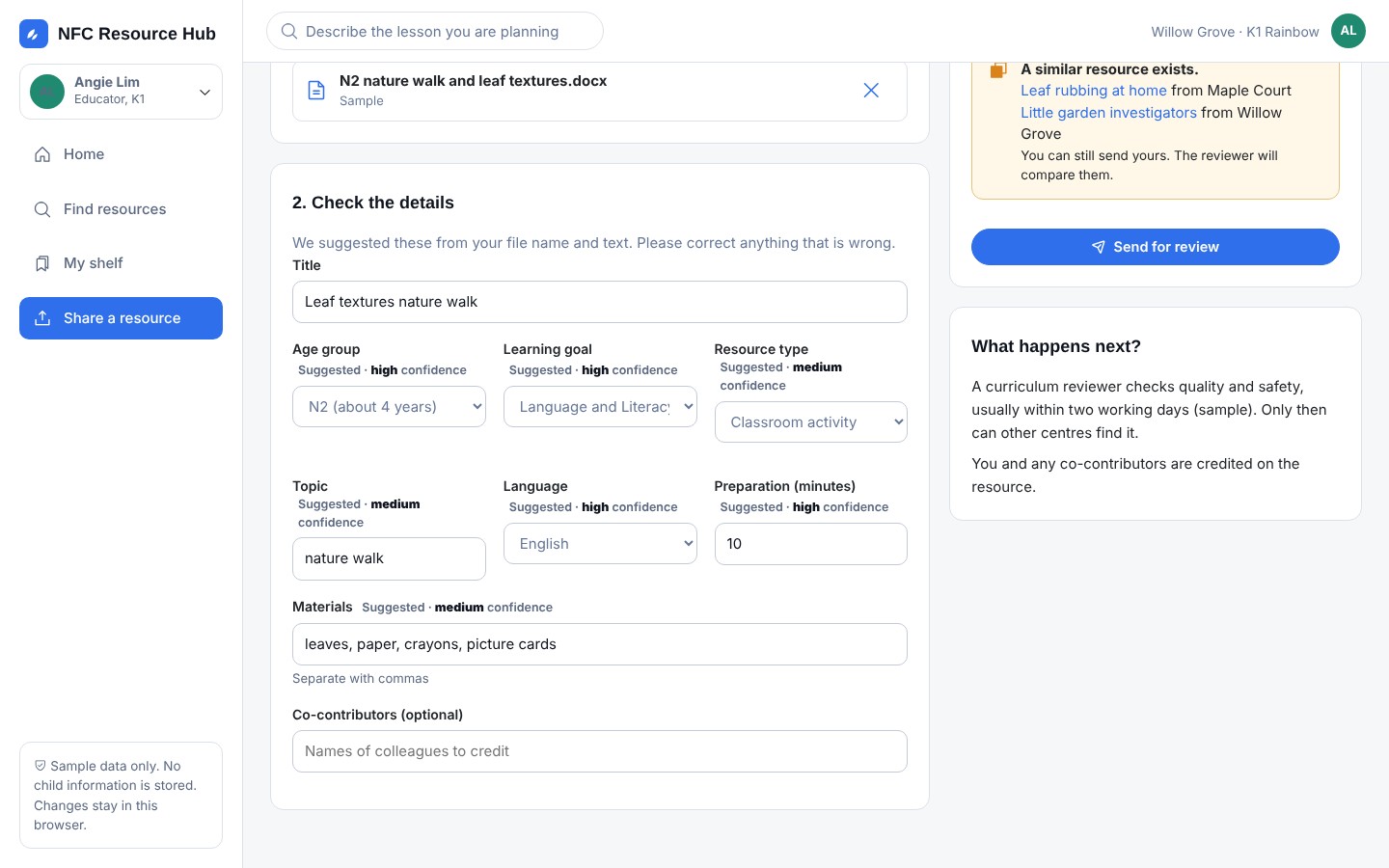The width and height of the screenshot is (1389, 868).
Task: Click the Willow Grove · K1 Rainbow label
Action: click(1235, 32)
